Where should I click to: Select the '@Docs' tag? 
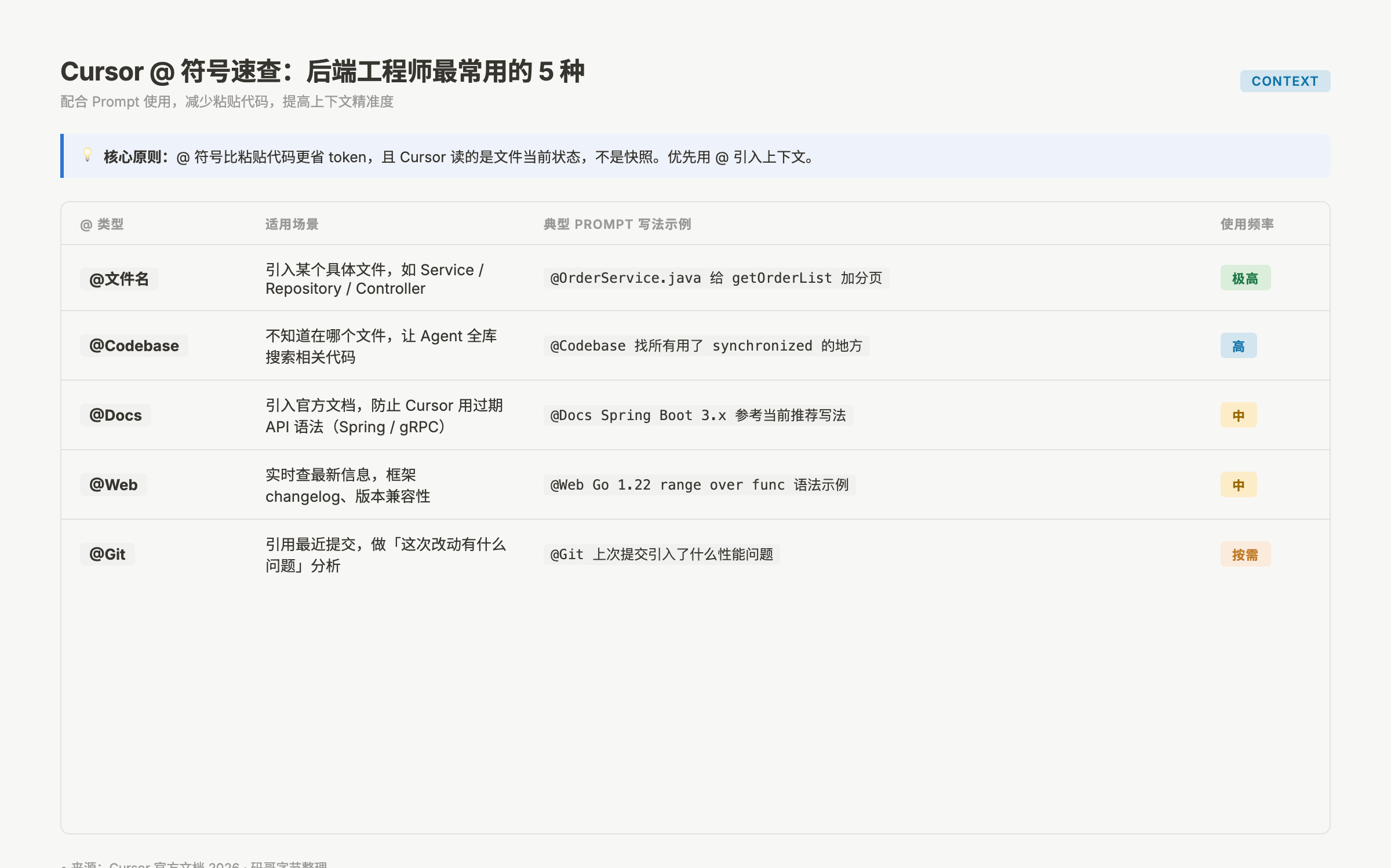[x=115, y=415]
